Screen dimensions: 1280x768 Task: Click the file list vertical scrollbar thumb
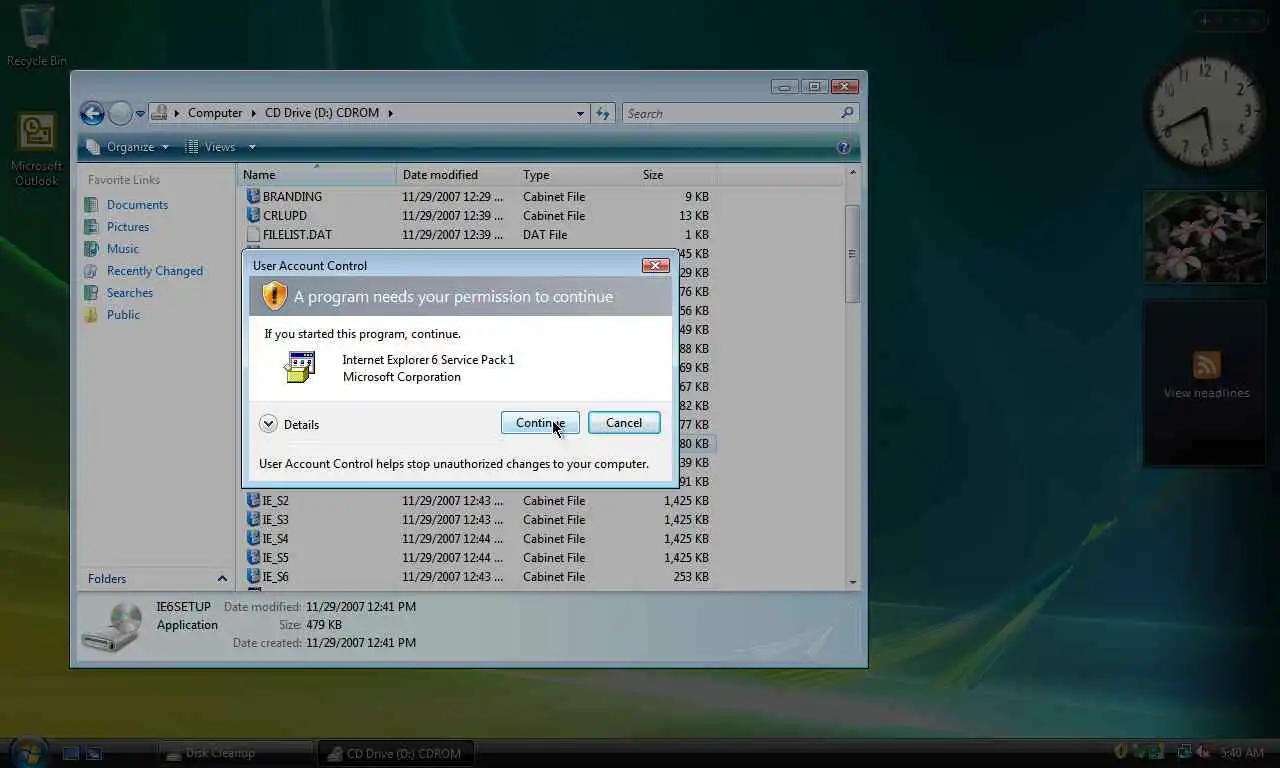pos(852,253)
